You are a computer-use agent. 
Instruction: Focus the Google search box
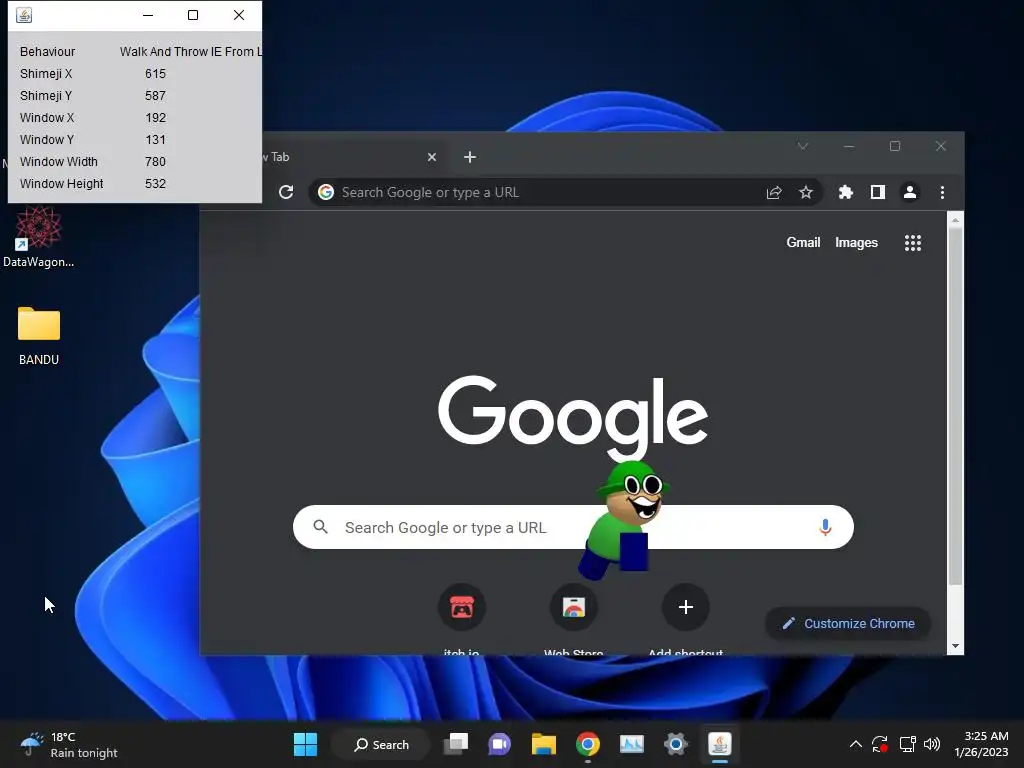tap(573, 527)
